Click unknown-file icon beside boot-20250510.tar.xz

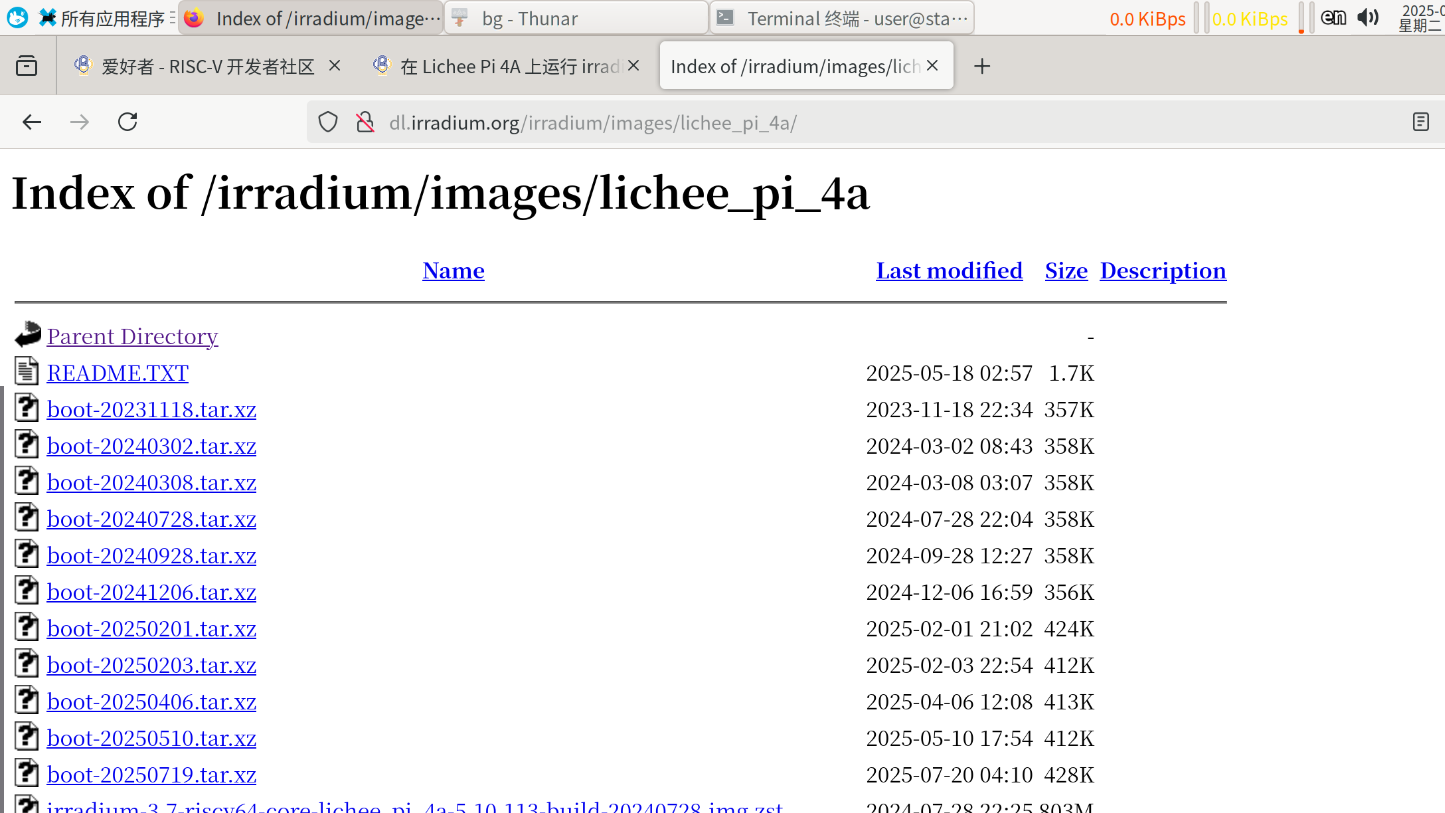(x=27, y=736)
